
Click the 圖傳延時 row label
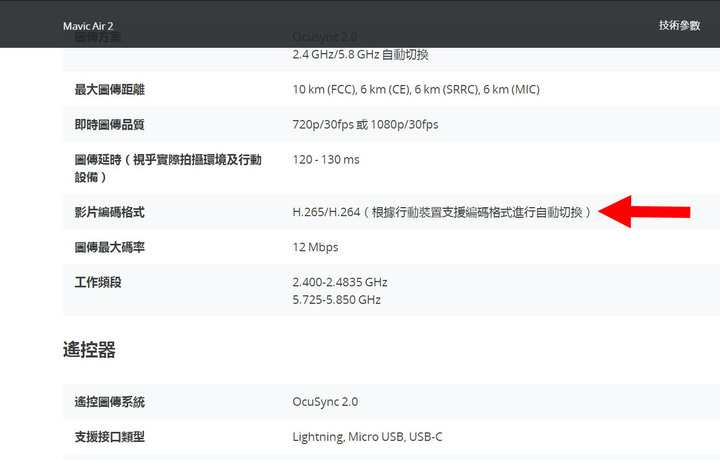coord(168,168)
